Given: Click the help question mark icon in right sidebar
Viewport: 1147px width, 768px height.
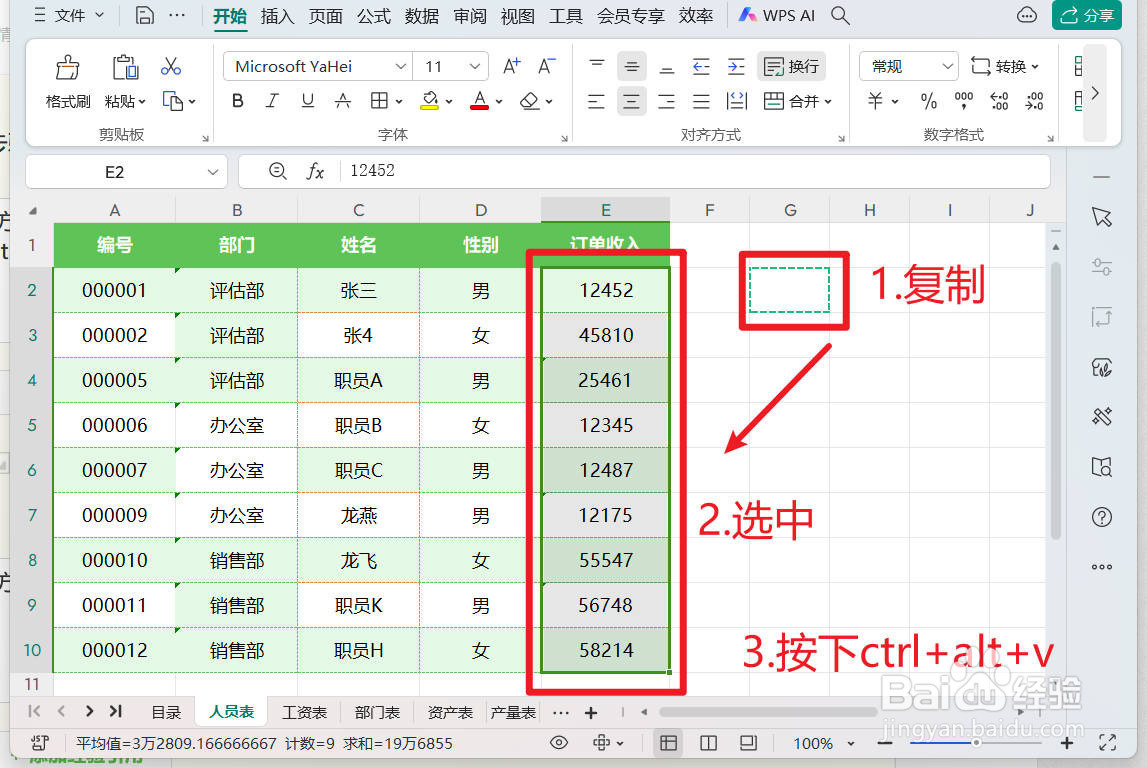Looking at the screenshot, I should pyautogui.click(x=1101, y=517).
